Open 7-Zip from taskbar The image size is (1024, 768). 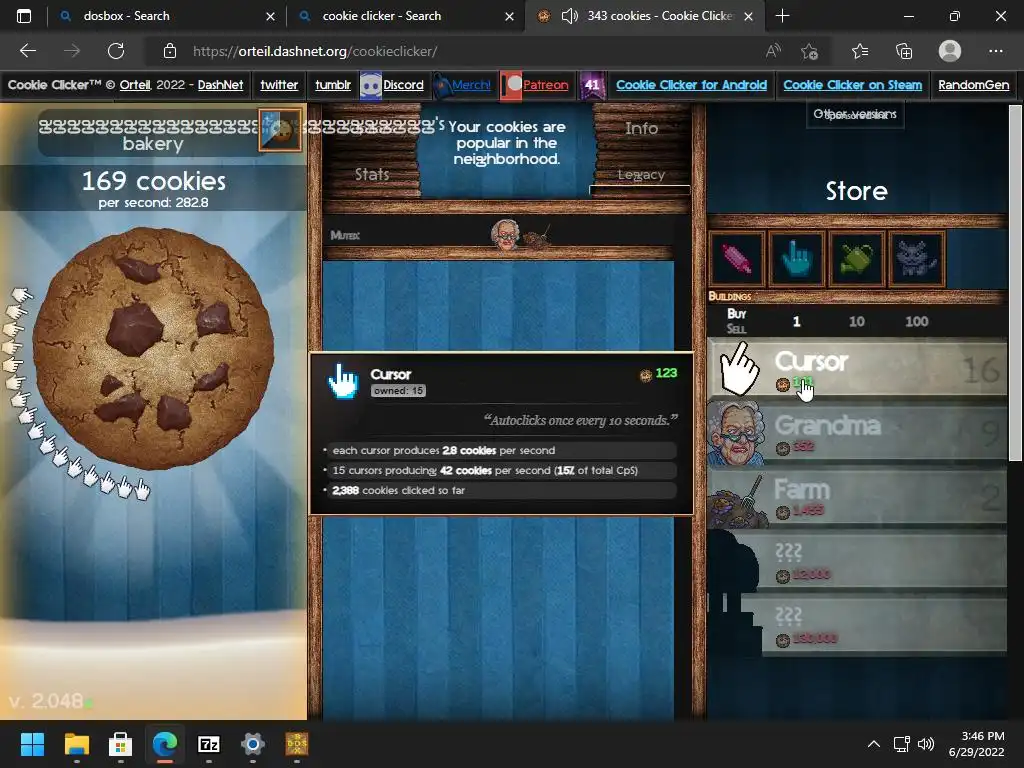tap(208, 744)
